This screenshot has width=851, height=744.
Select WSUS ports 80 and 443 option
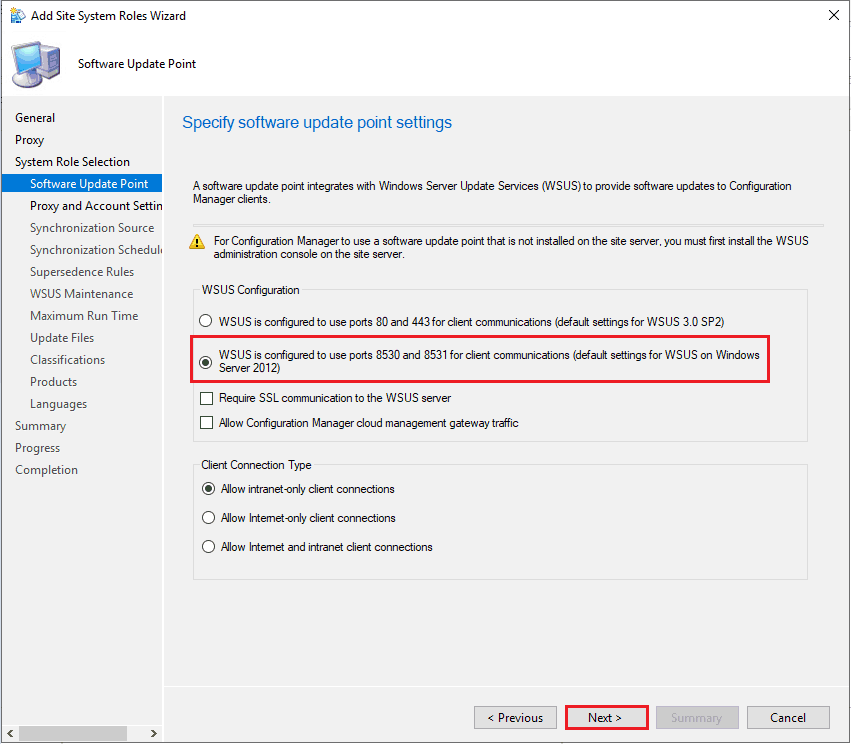tap(207, 322)
